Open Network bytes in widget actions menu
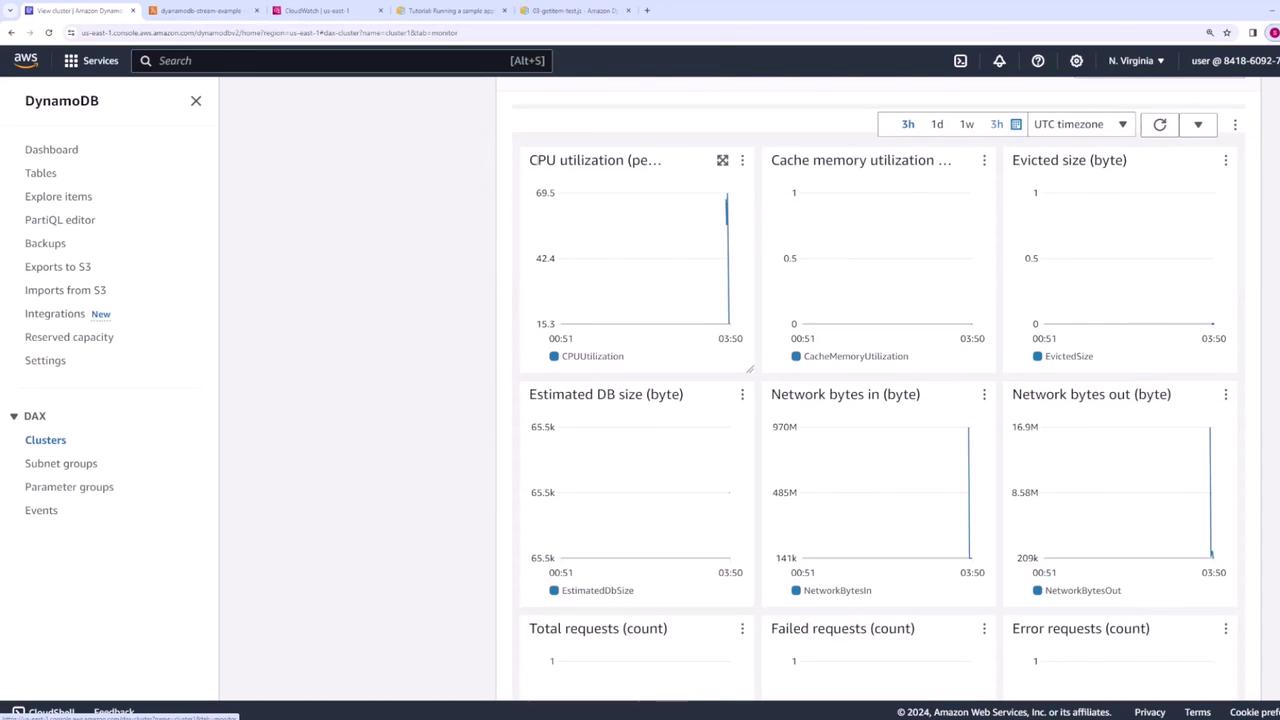The image size is (1280, 720). click(x=984, y=394)
